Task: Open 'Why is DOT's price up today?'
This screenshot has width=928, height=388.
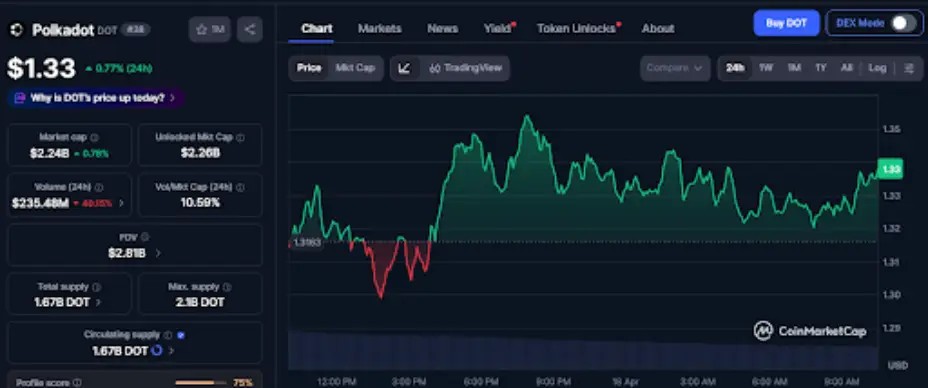Action: tap(96, 98)
